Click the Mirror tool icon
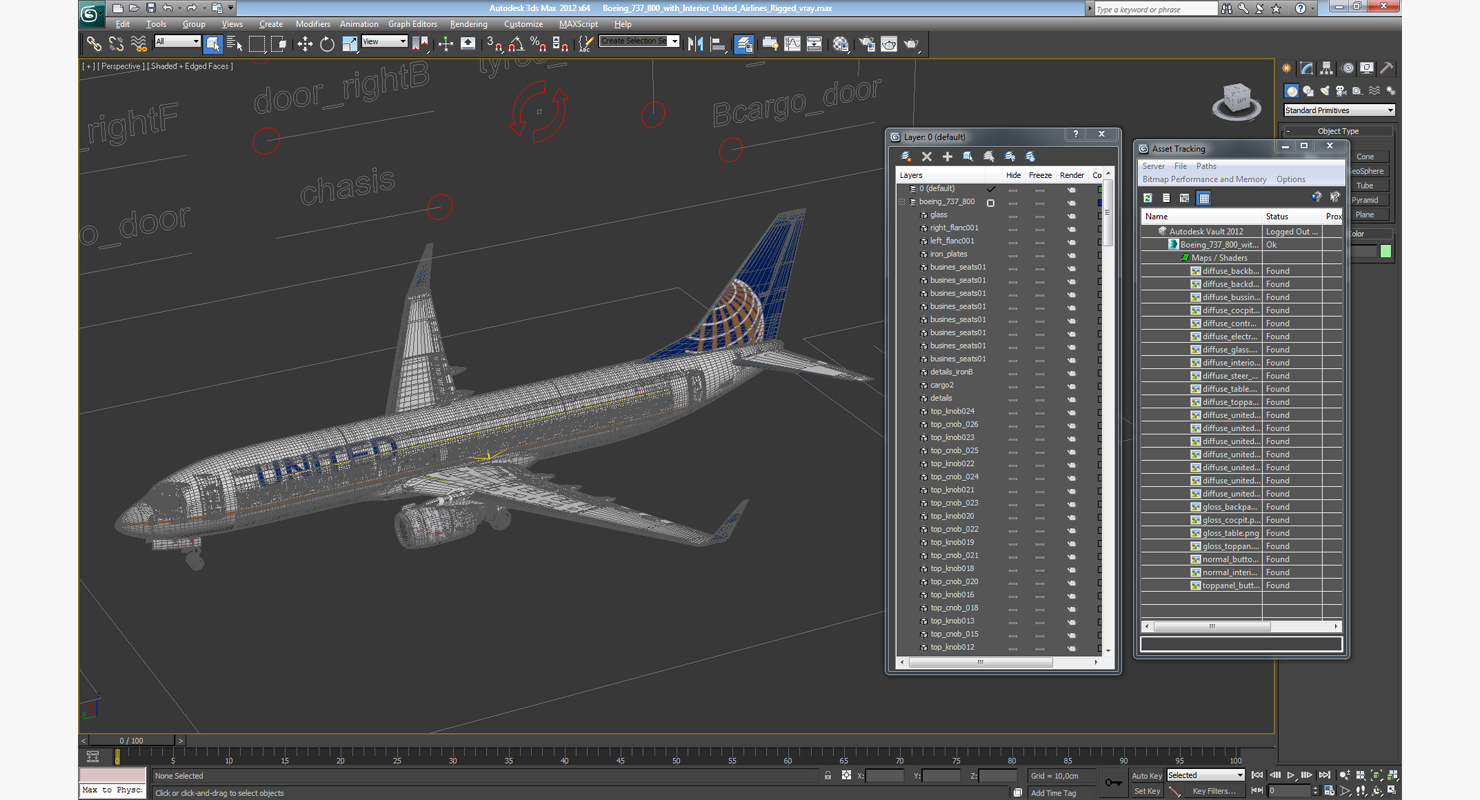The image size is (1480, 800). pyautogui.click(x=696, y=44)
